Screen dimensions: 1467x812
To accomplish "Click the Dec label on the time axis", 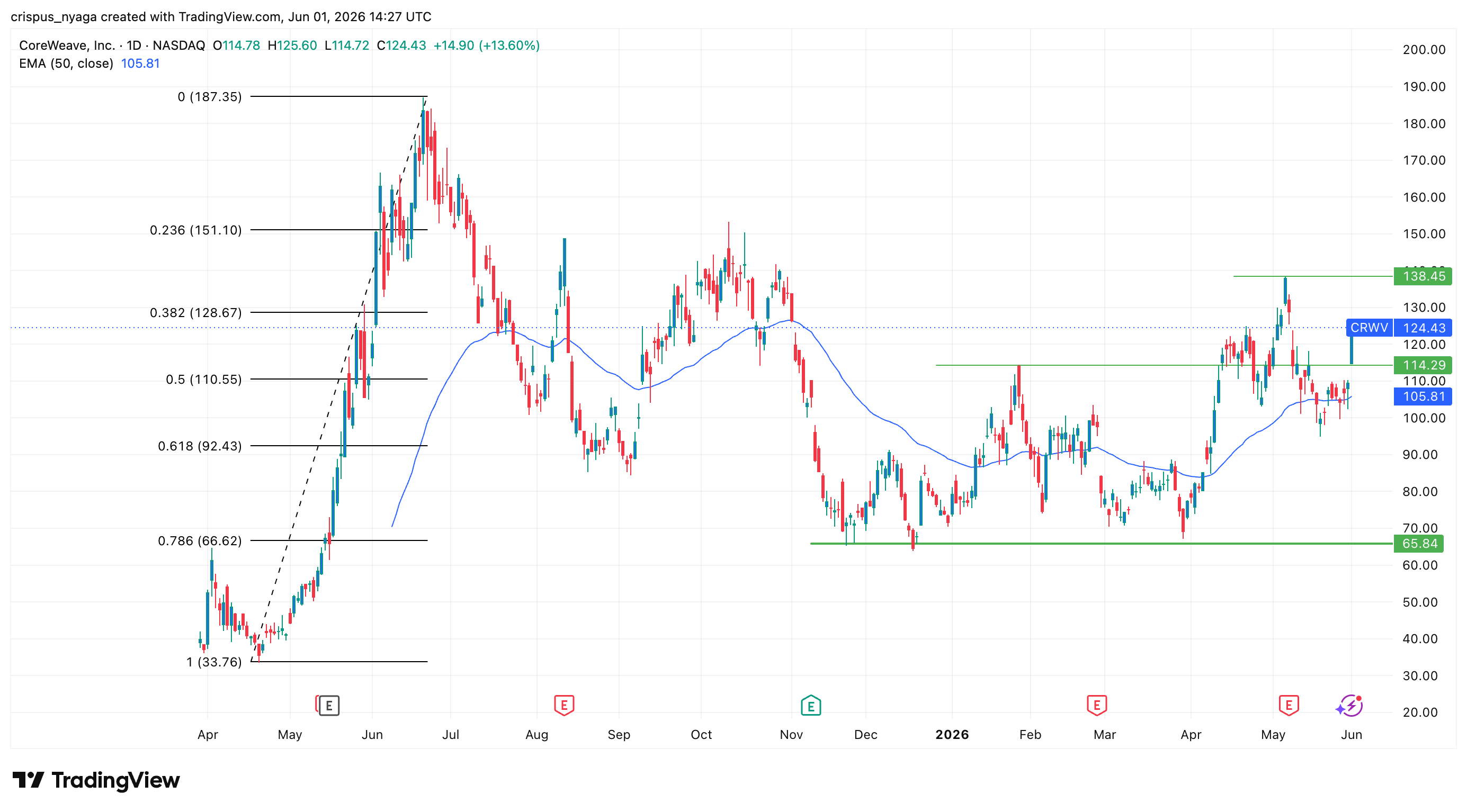I will (865, 735).
